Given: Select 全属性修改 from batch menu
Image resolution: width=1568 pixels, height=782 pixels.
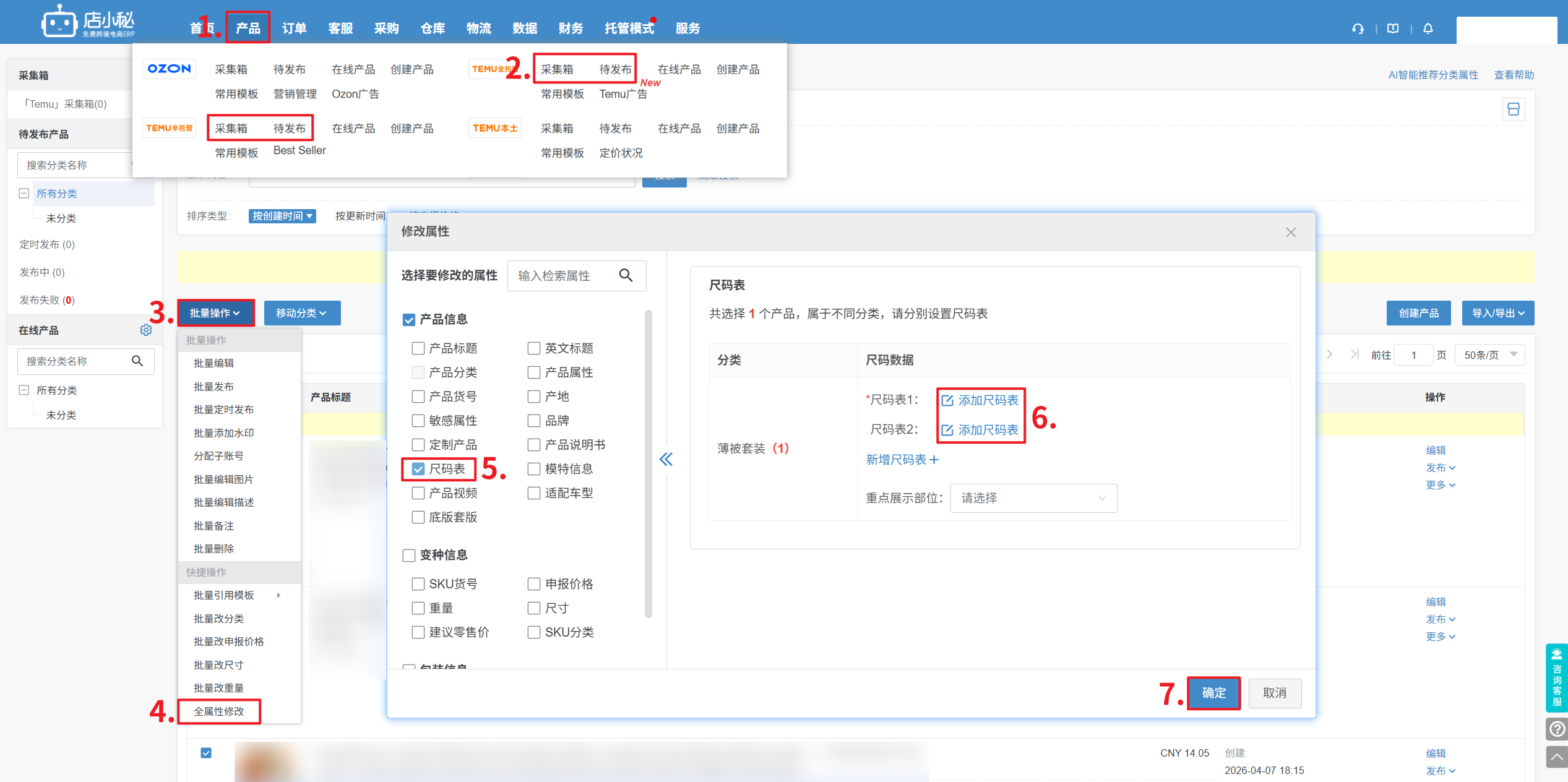Looking at the screenshot, I should point(219,711).
